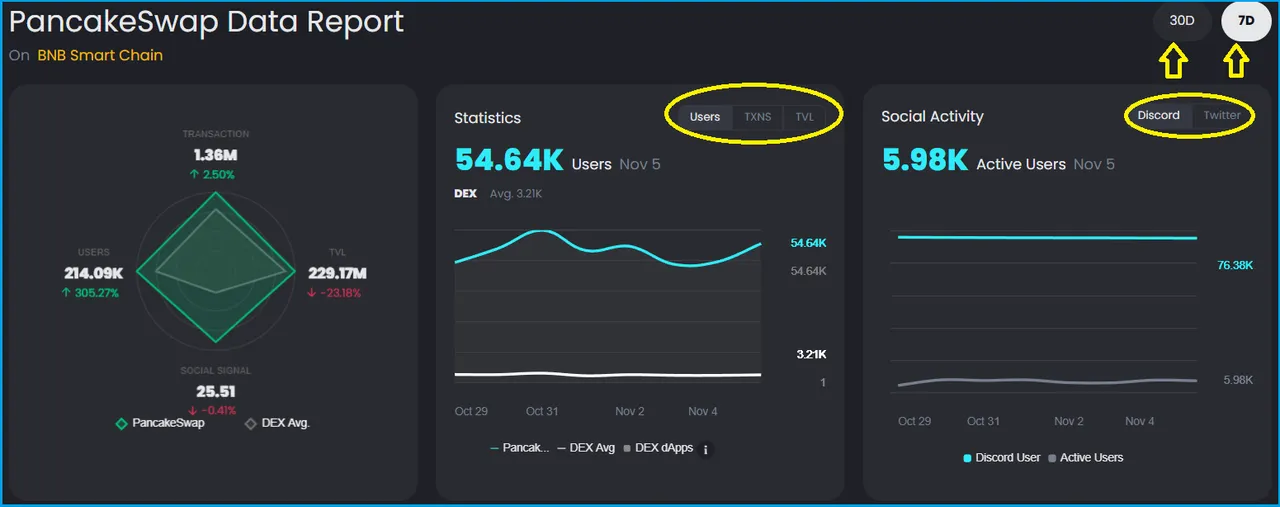Click the 1.36M transaction value
1280x507 pixels.
(x=216, y=155)
